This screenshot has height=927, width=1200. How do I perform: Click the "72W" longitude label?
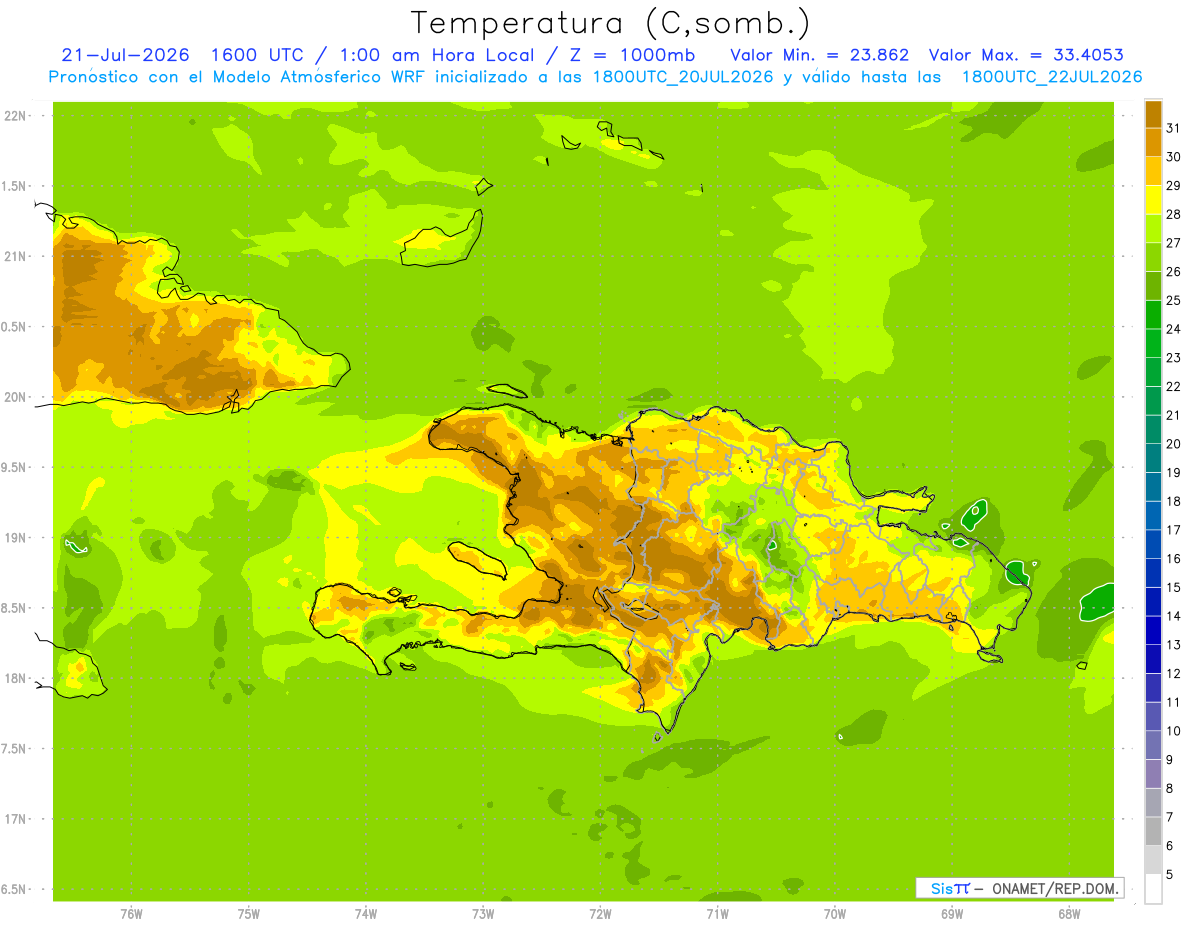[600, 913]
